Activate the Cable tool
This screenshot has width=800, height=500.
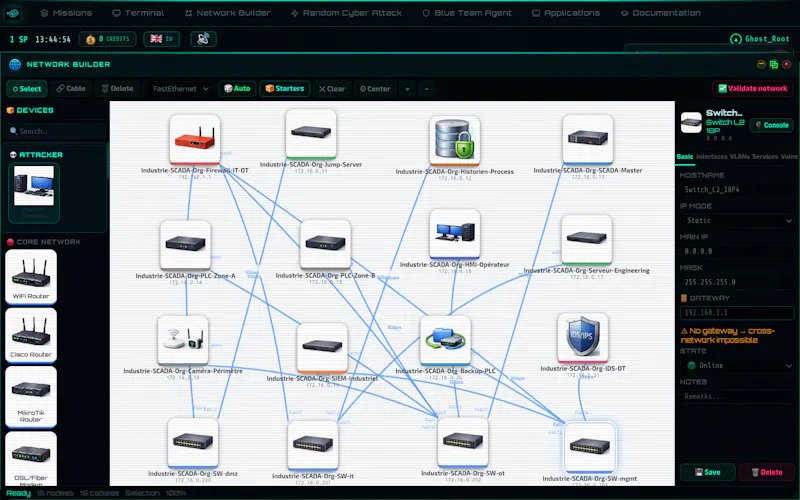[71, 88]
